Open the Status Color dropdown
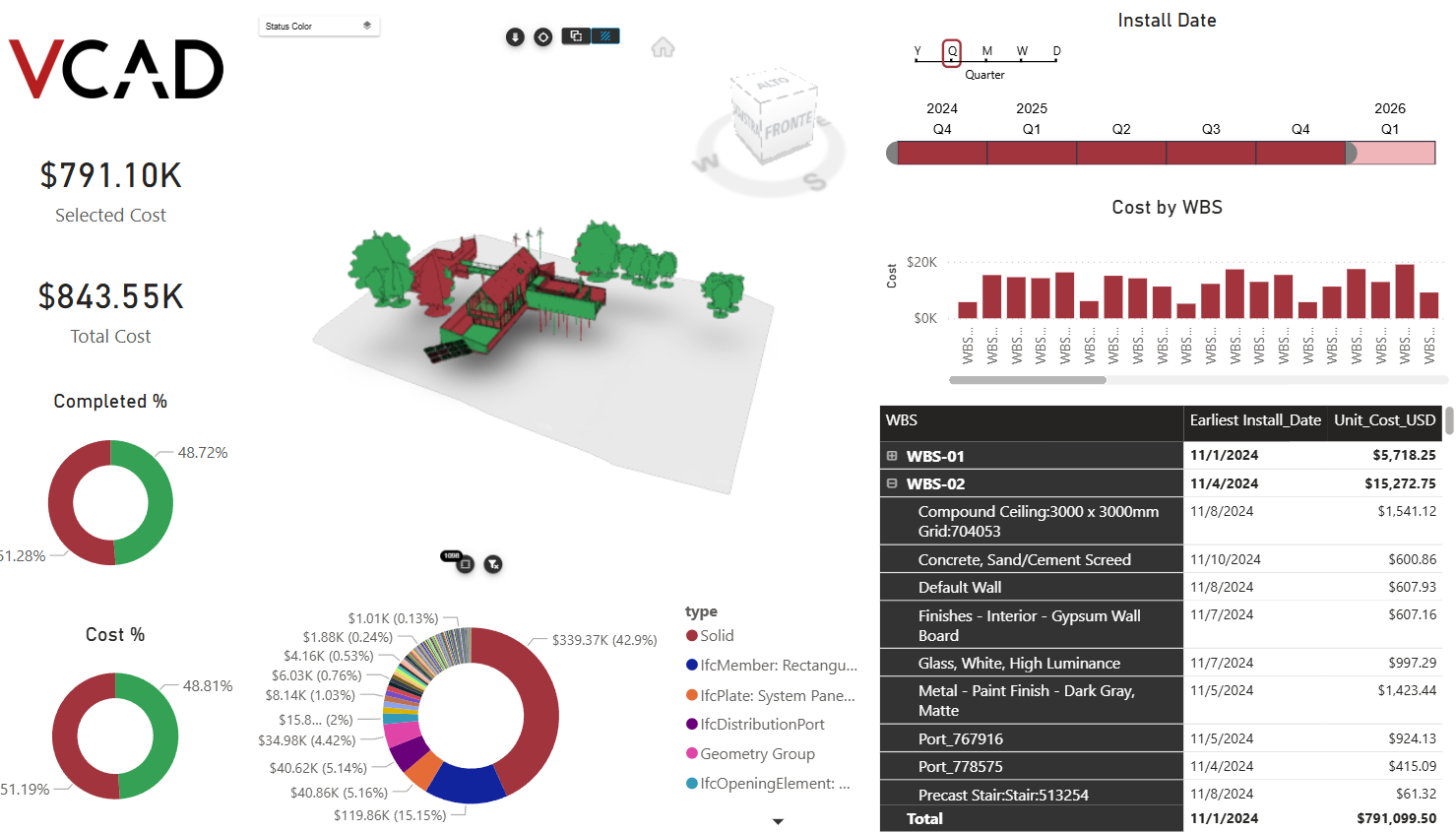The width and height of the screenshot is (1456, 832). click(319, 26)
